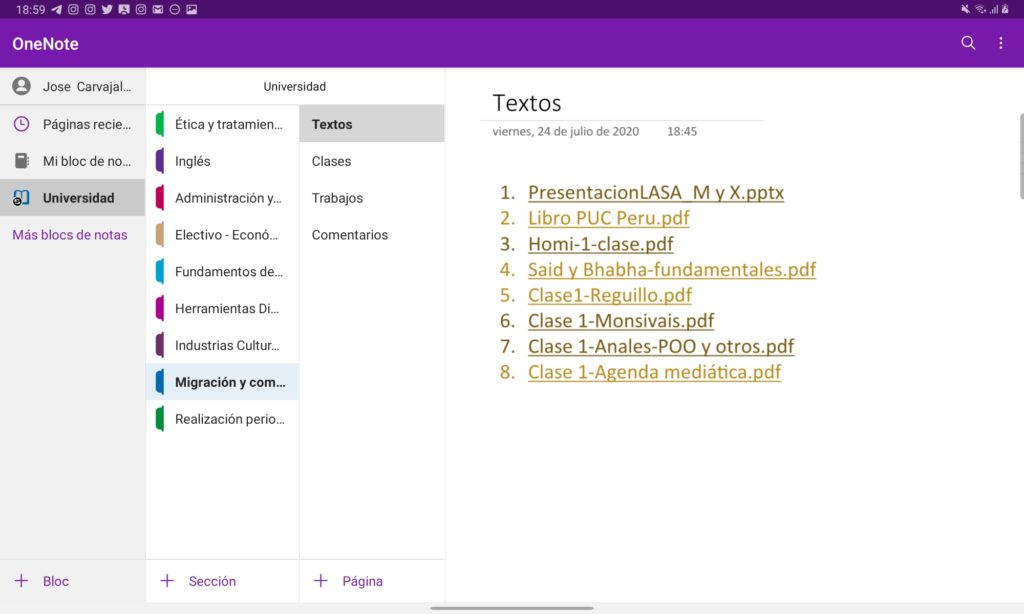
Task: Open PresentacionLASA_M y X.pptx link
Action: (656, 192)
